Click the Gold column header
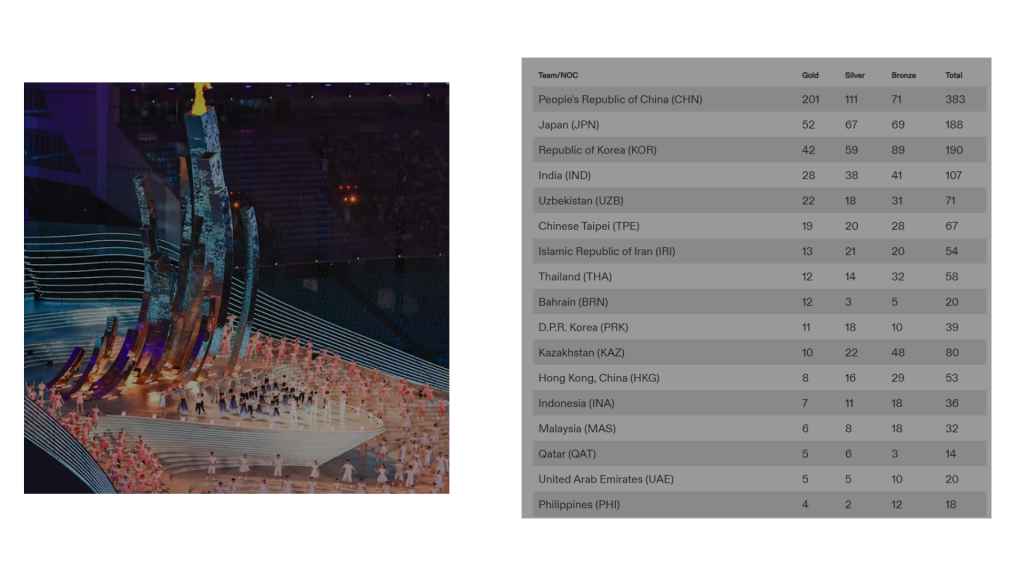 pyautogui.click(x=810, y=76)
